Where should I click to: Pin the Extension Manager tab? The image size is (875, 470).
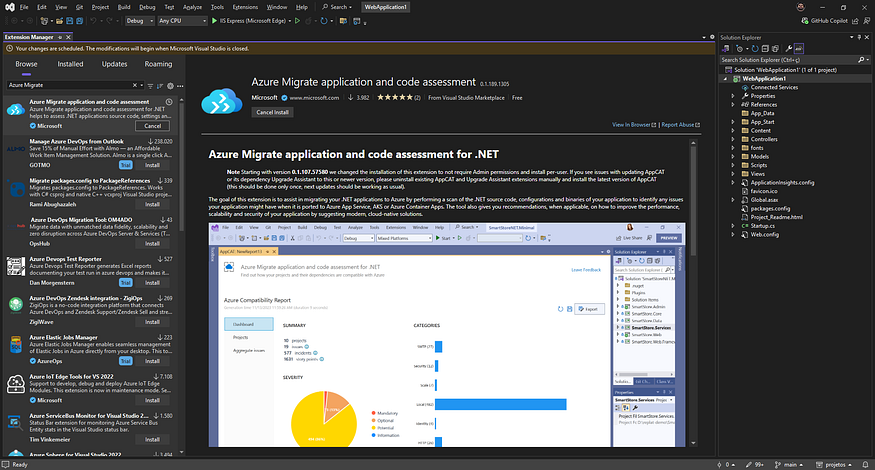click(60, 37)
